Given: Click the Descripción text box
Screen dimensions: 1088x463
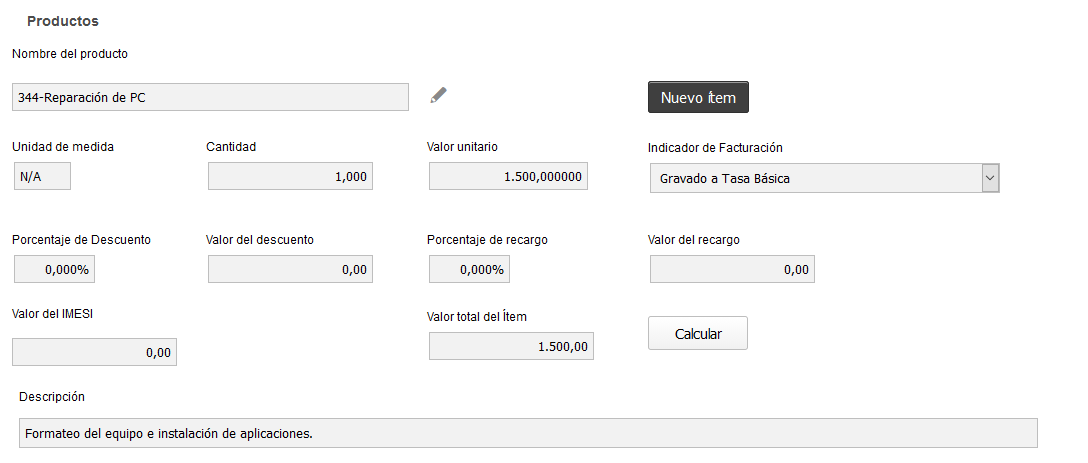Looking at the screenshot, I should click(x=528, y=433).
